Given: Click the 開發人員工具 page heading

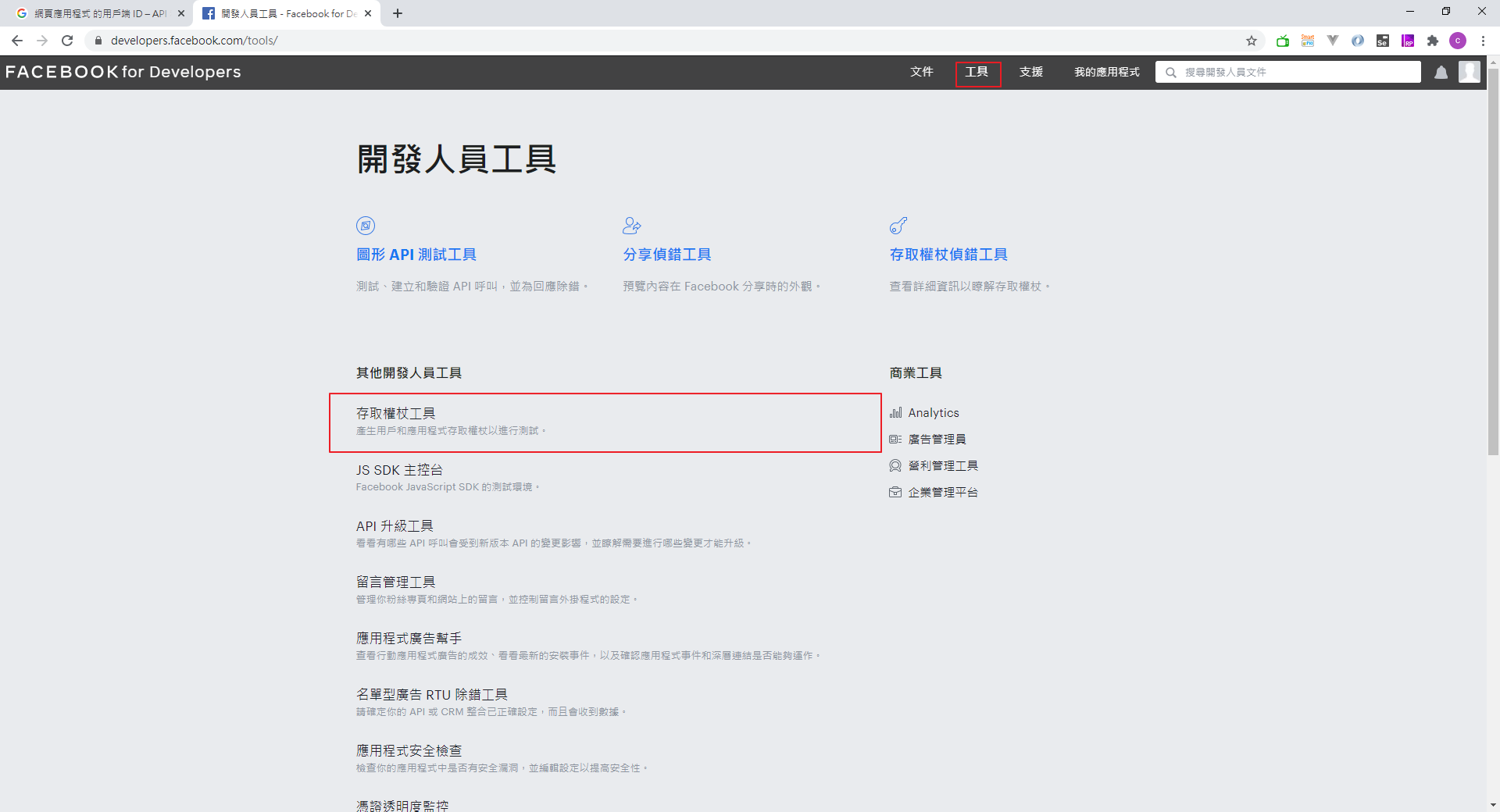Looking at the screenshot, I should coord(456,159).
